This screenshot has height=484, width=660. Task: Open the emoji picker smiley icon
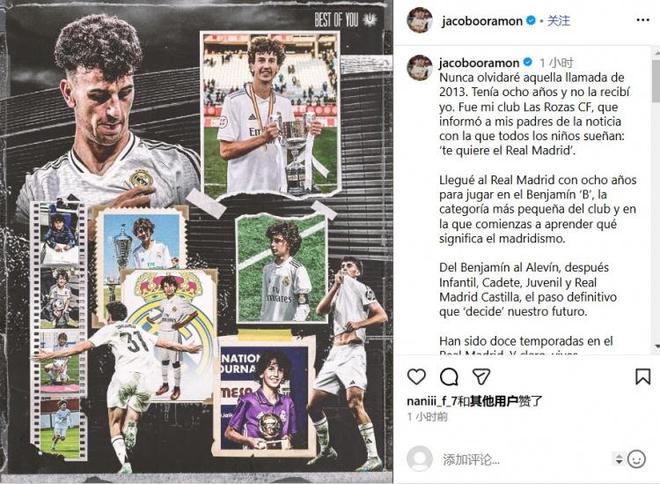[x=636, y=459]
